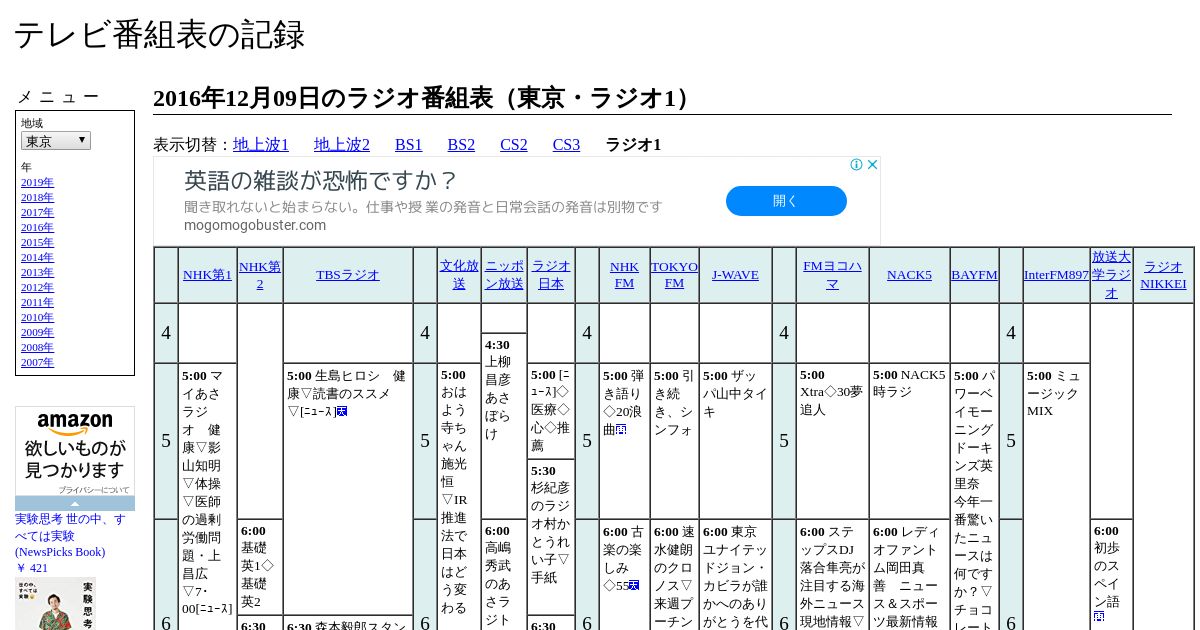Click 4:30 上柳昌彦 あさぼらけ program cell

[x=504, y=426]
